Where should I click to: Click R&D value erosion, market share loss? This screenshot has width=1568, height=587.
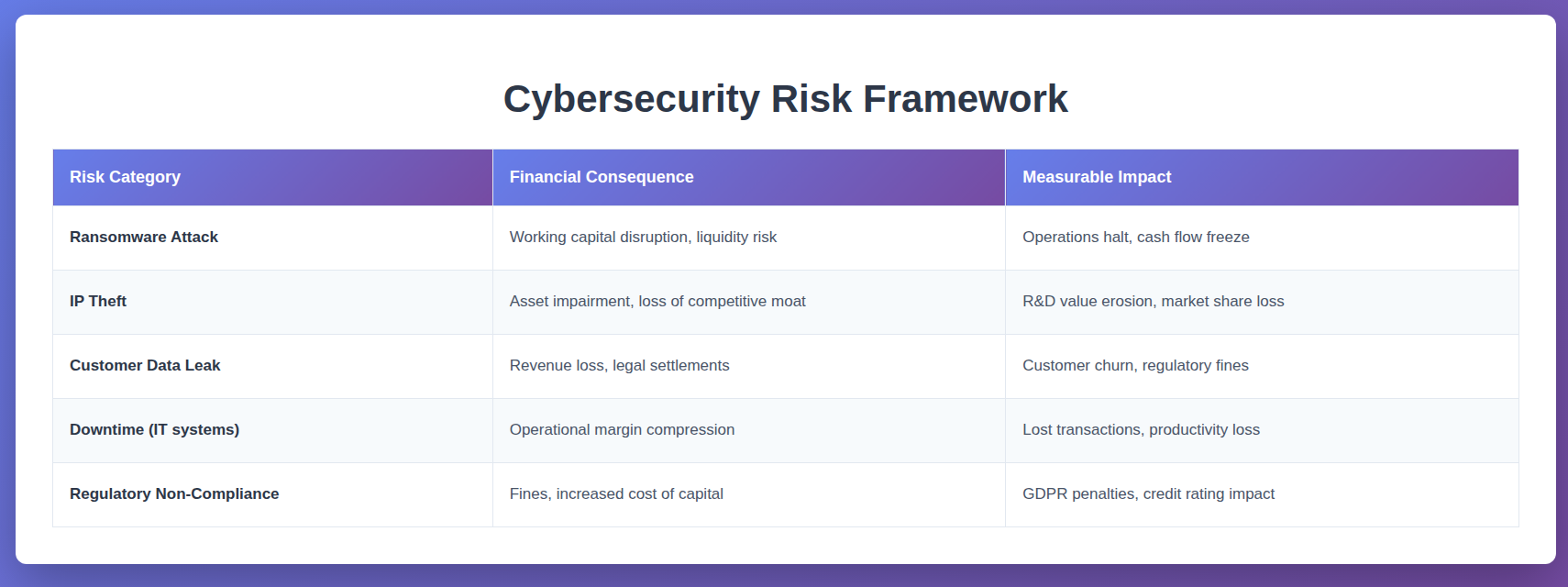pyautogui.click(x=1153, y=301)
